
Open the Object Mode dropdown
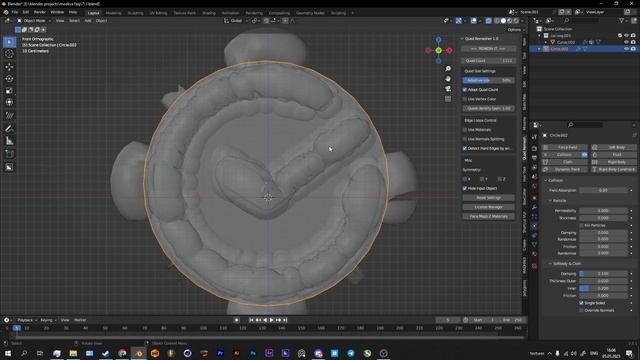[34, 20]
